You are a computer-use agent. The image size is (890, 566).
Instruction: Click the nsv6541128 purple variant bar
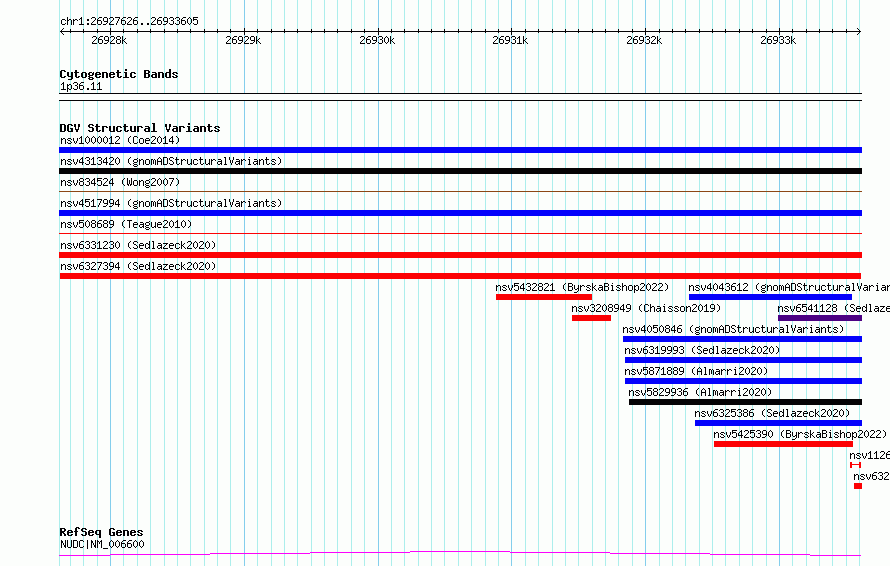point(820,318)
